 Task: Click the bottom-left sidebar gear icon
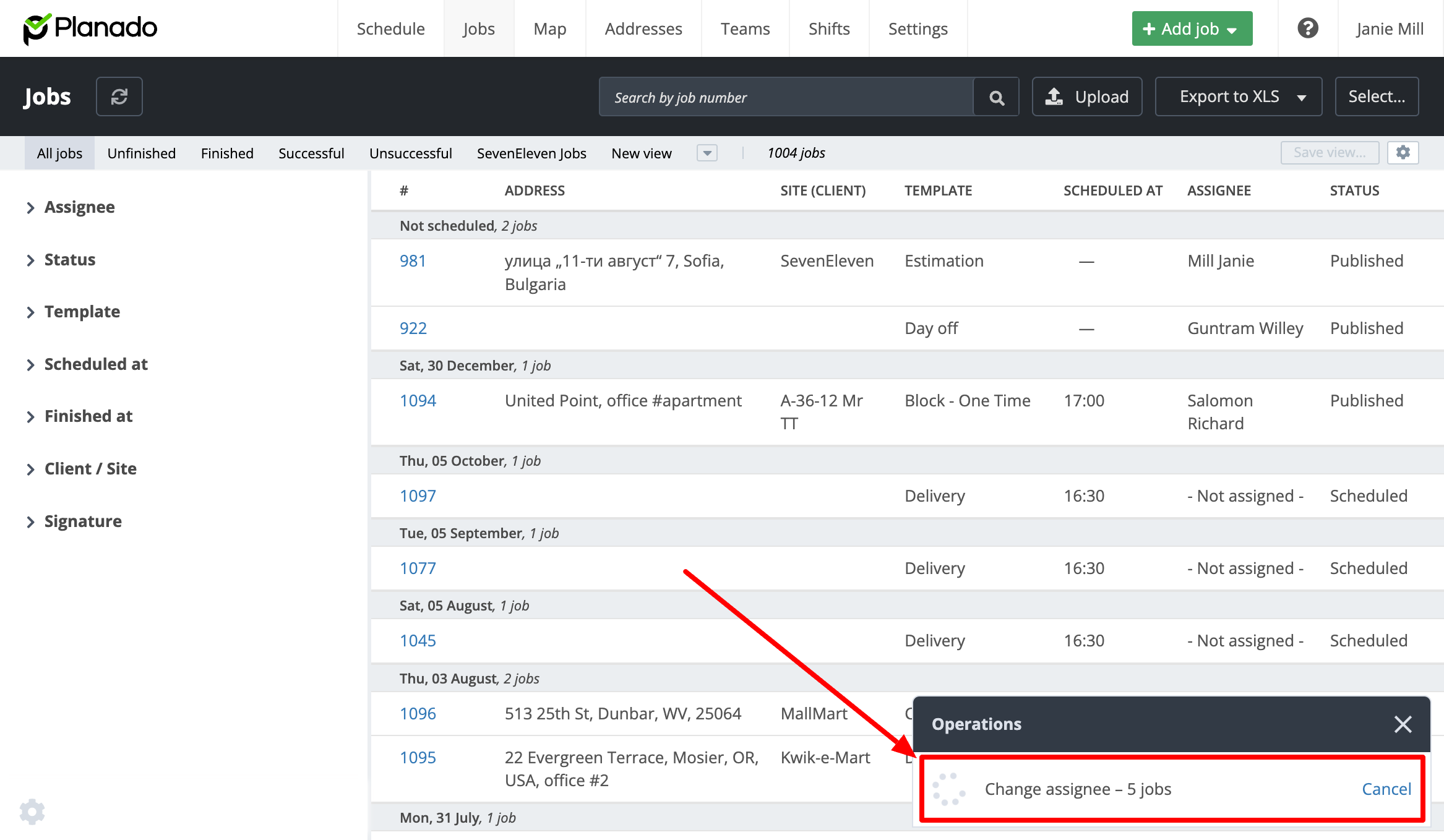[32, 812]
